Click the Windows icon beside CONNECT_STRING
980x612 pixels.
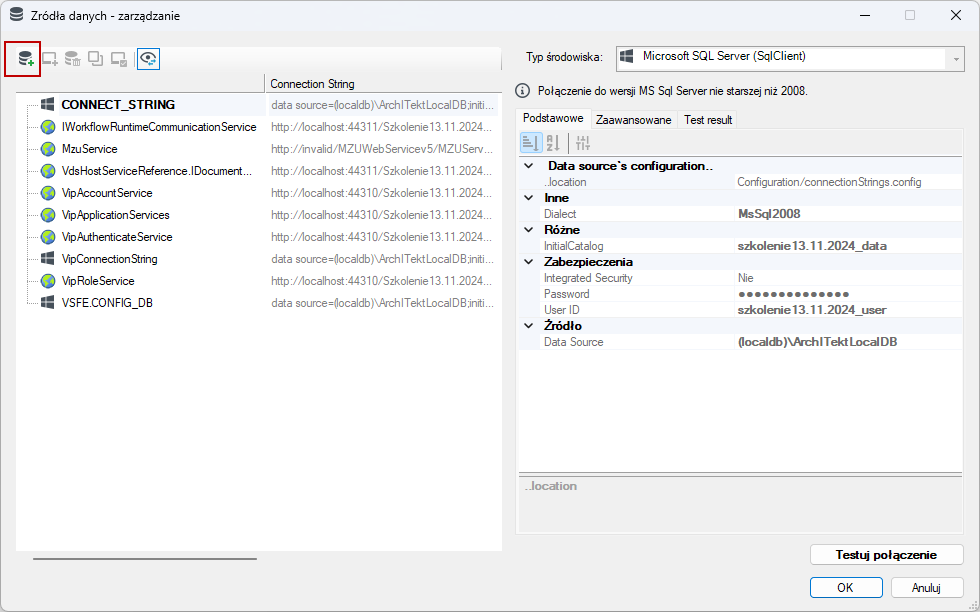(x=48, y=104)
